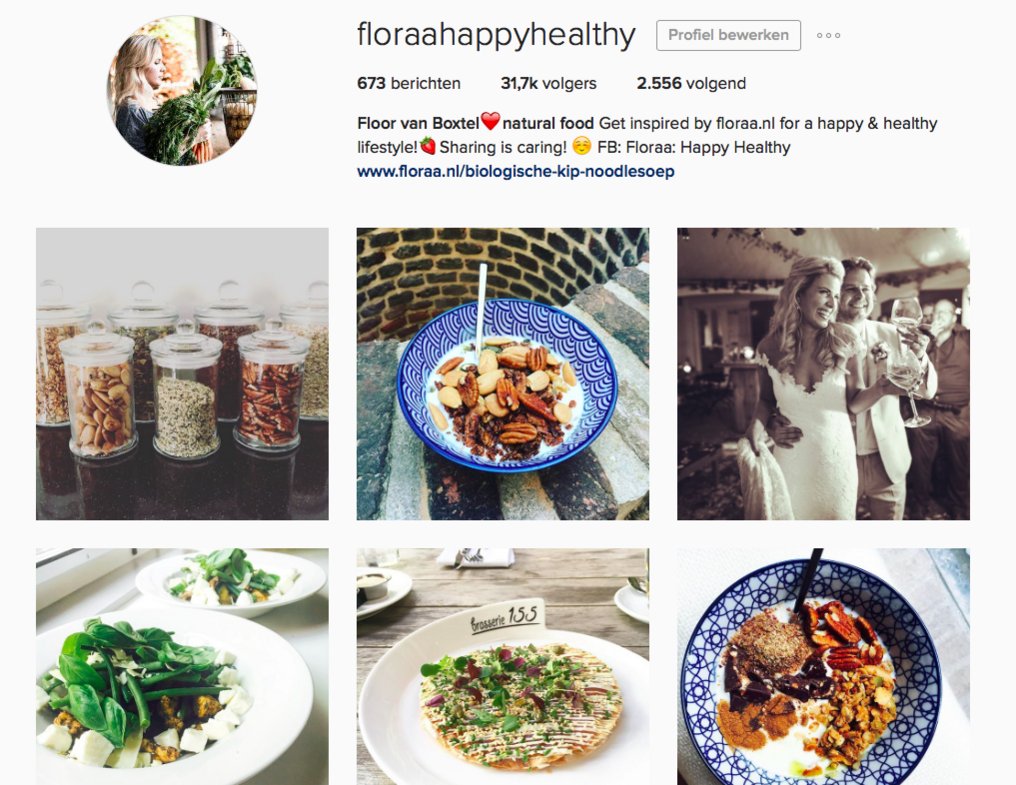
Task: Open the floraa.nl kip-noodlesoep link
Action: point(516,172)
